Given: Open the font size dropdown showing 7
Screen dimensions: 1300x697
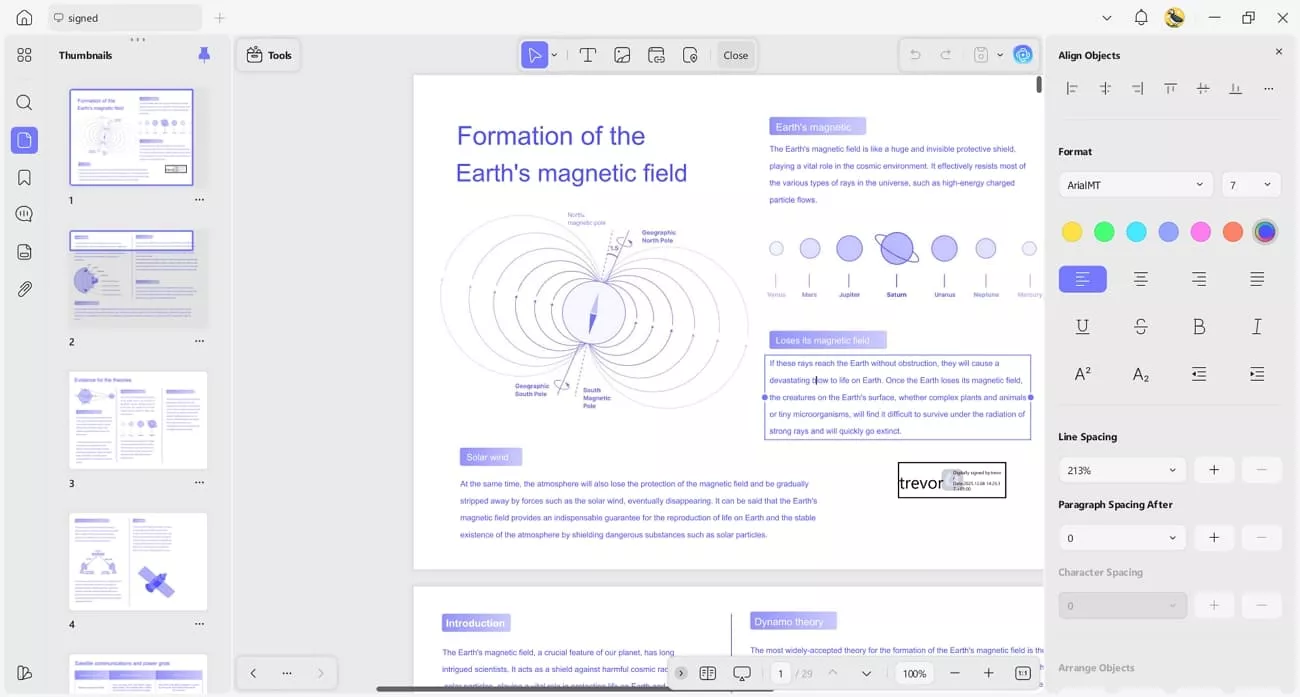Looking at the screenshot, I should 1251,184.
